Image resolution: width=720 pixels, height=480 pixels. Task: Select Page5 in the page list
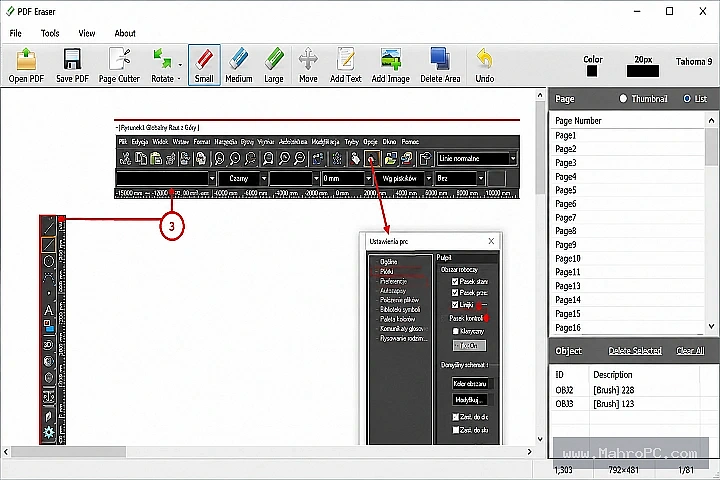coord(627,190)
